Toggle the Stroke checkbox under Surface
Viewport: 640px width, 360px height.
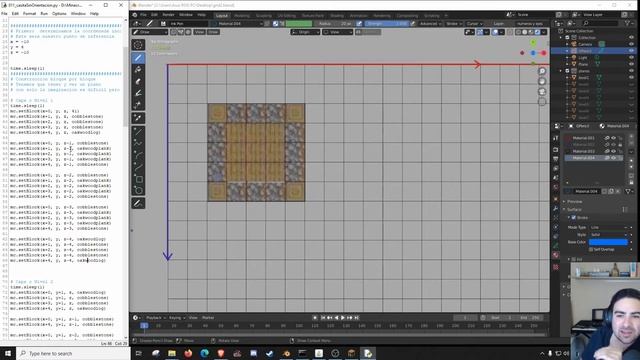[574, 218]
